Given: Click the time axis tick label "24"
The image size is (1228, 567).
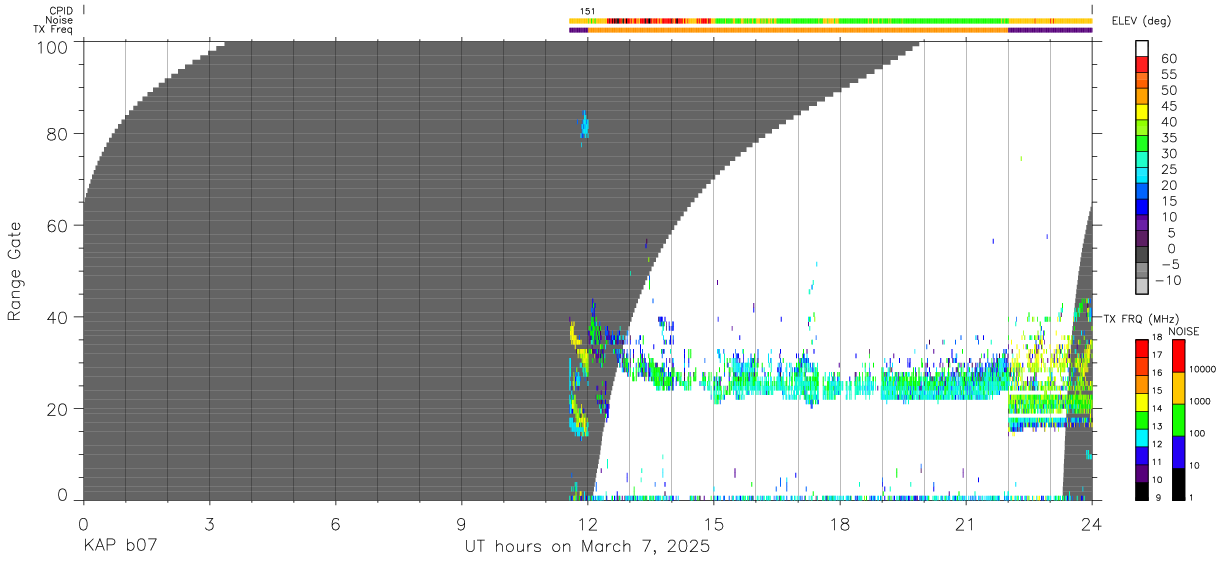Looking at the screenshot, I should tap(1091, 524).
